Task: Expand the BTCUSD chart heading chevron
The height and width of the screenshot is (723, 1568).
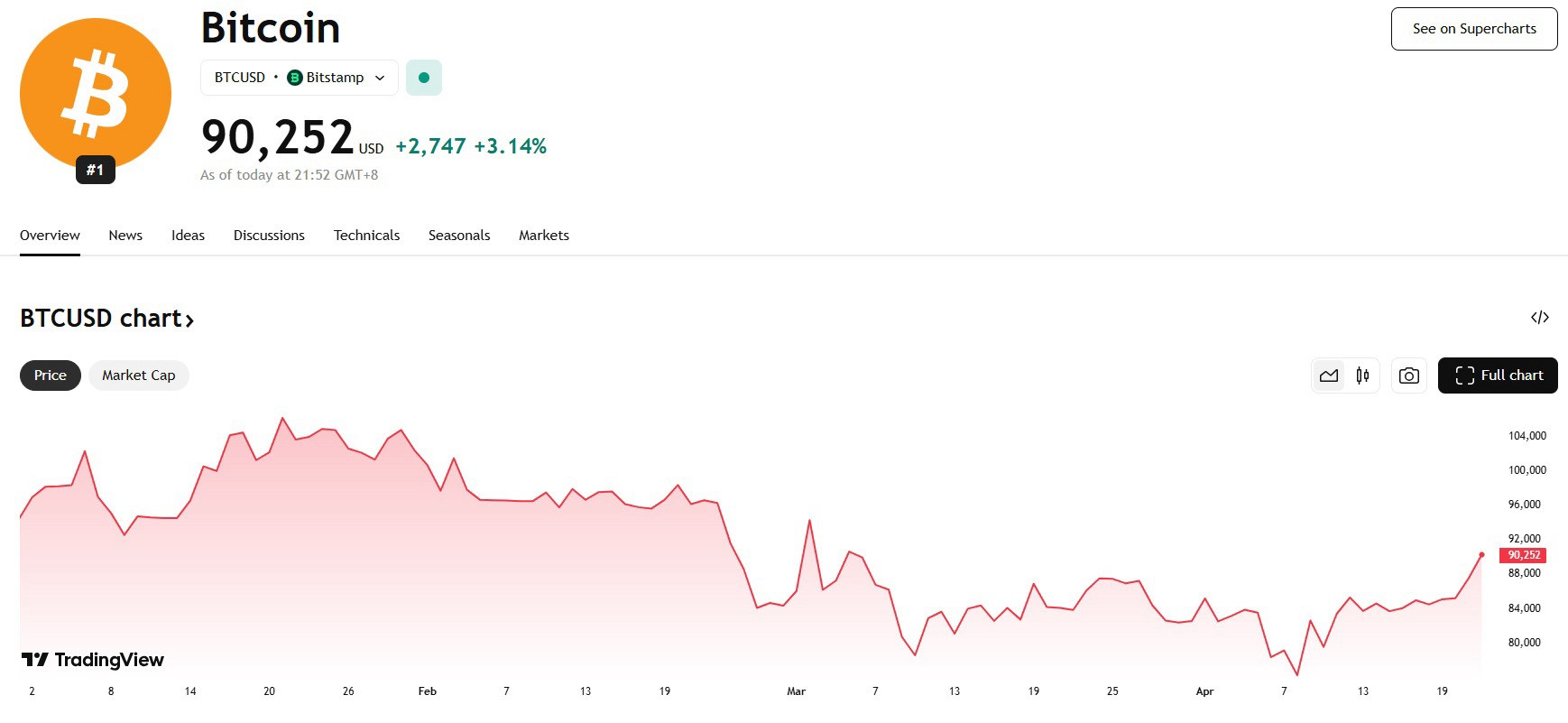Action: (x=189, y=320)
